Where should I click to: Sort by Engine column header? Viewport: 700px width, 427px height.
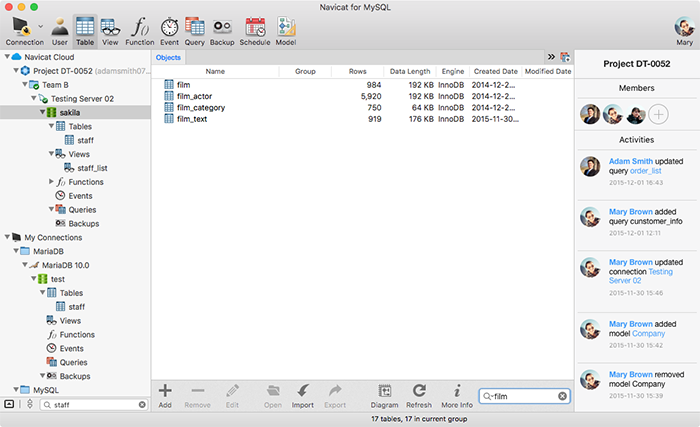453,71
